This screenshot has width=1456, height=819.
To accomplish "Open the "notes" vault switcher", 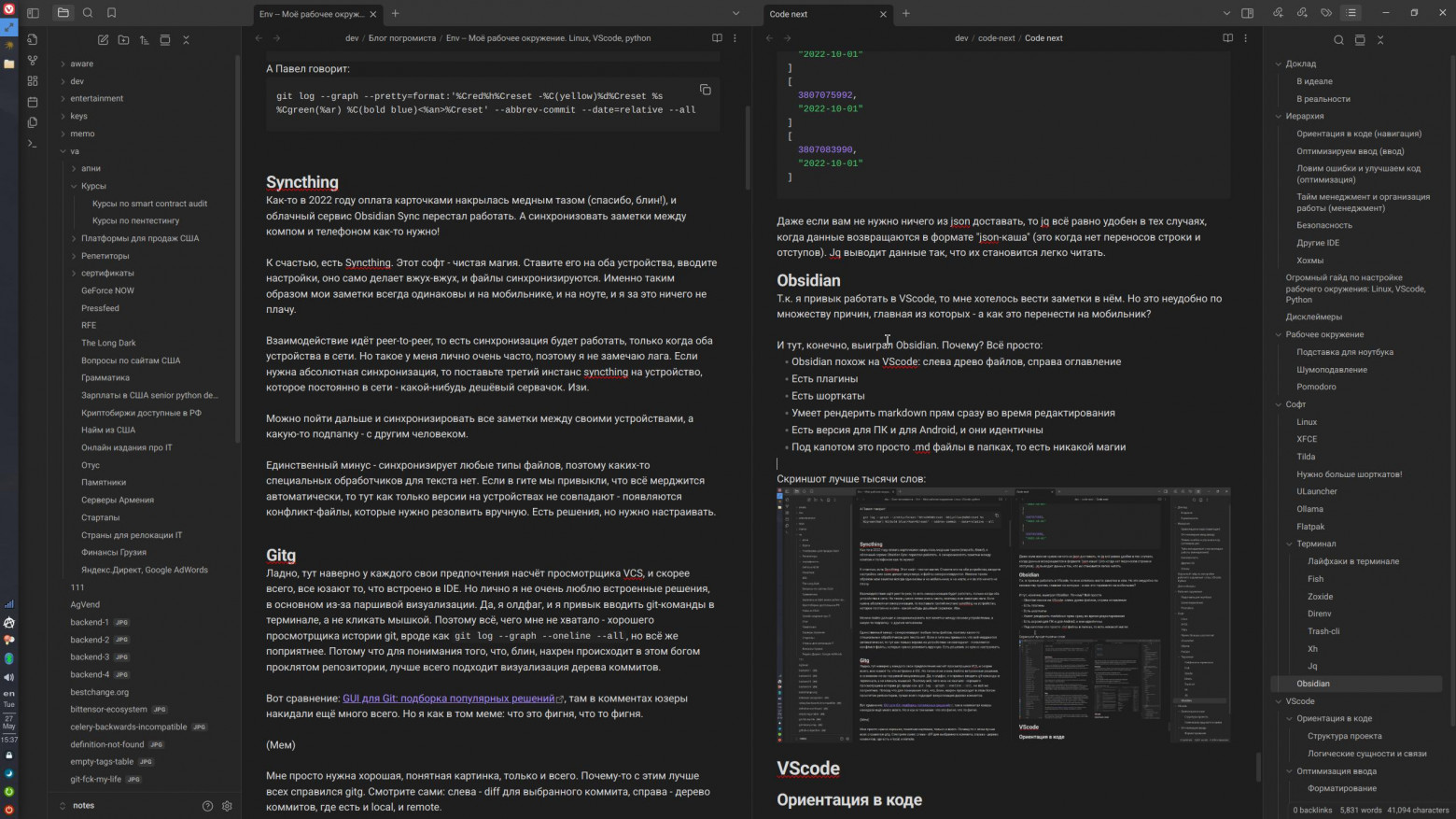I will [82, 805].
